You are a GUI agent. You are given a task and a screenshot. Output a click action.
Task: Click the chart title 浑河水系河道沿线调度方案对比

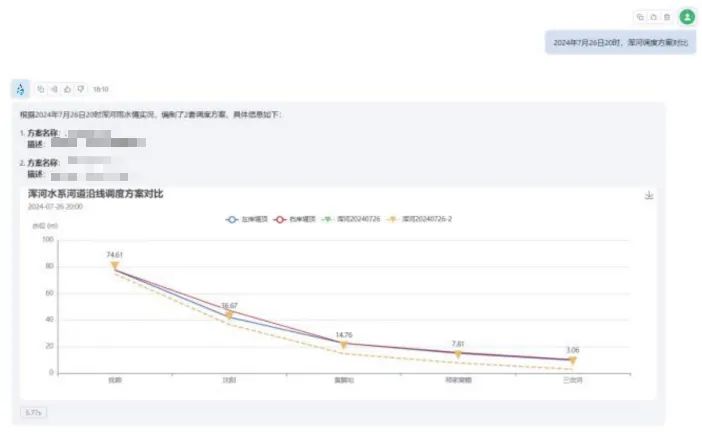96,194
